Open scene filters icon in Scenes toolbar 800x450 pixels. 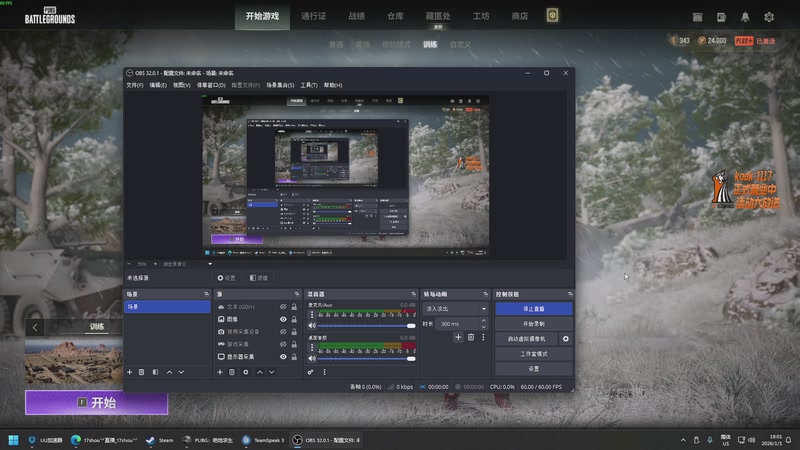pyautogui.click(x=156, y=372)
